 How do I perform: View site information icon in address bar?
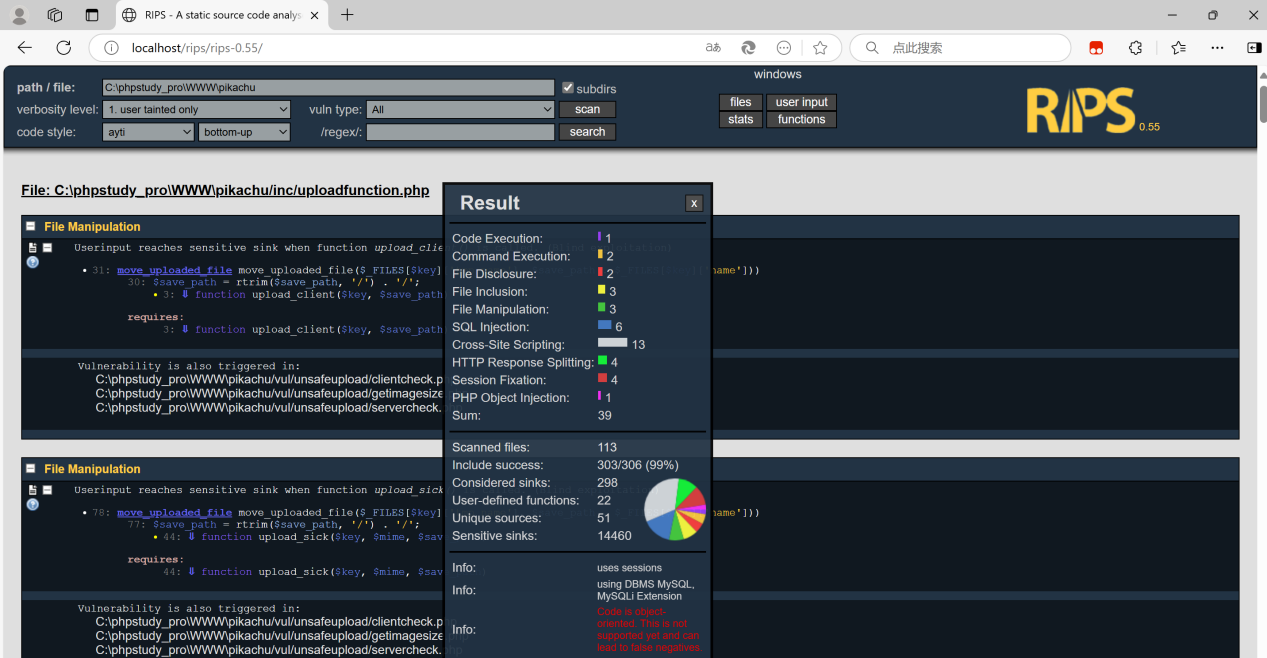click(x=112, y=48)
